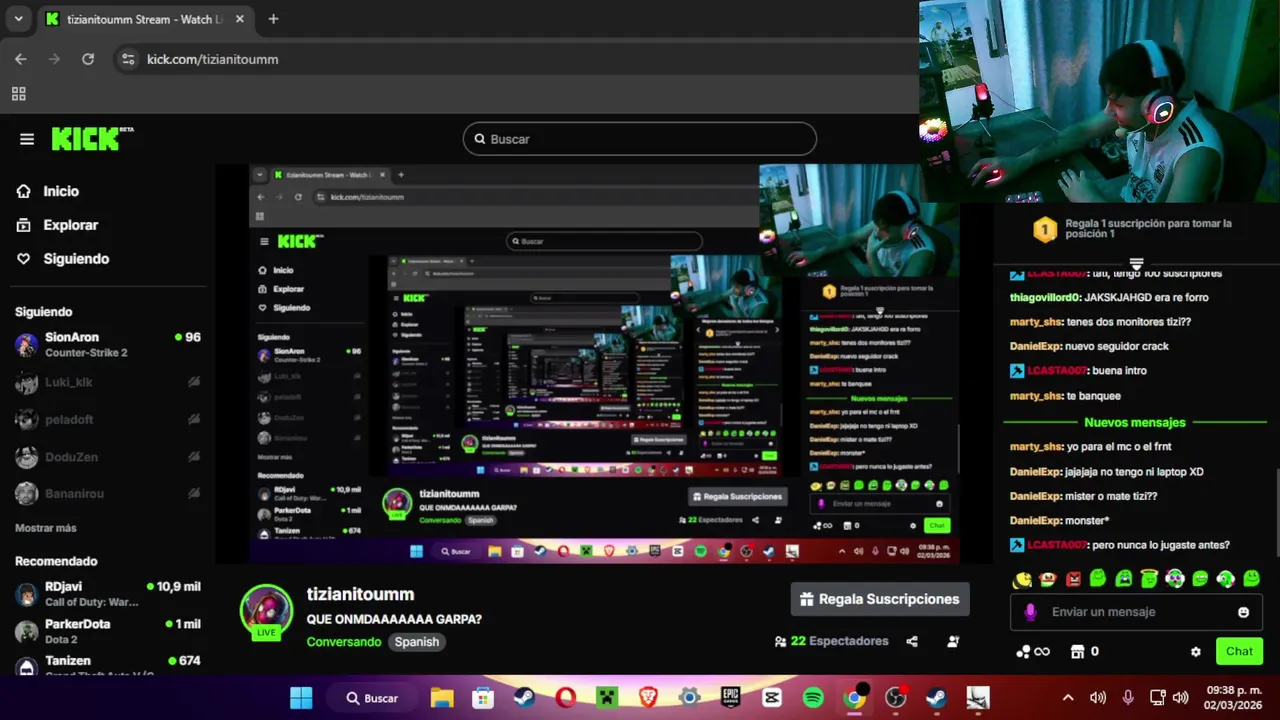Click the green Kick logo

coord(91,139)
